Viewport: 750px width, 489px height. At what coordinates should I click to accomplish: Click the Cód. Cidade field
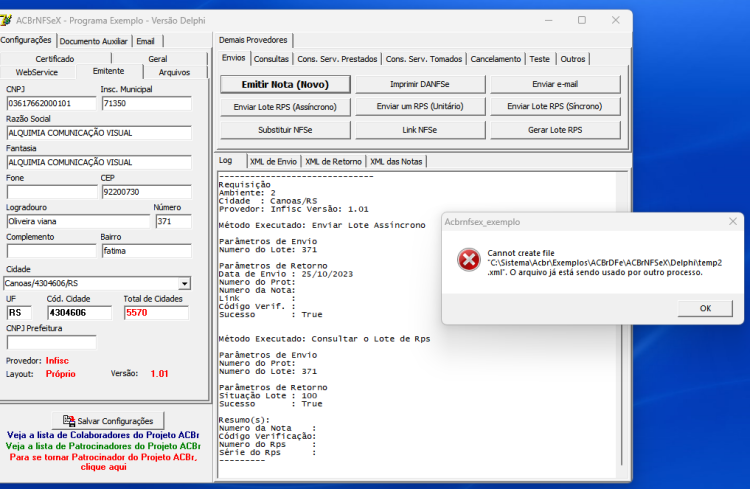pos(79,313)
